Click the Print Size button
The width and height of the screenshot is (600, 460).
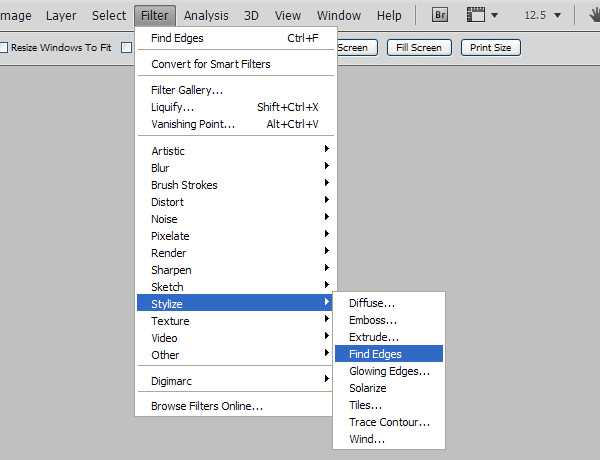(x=490, y=47)
